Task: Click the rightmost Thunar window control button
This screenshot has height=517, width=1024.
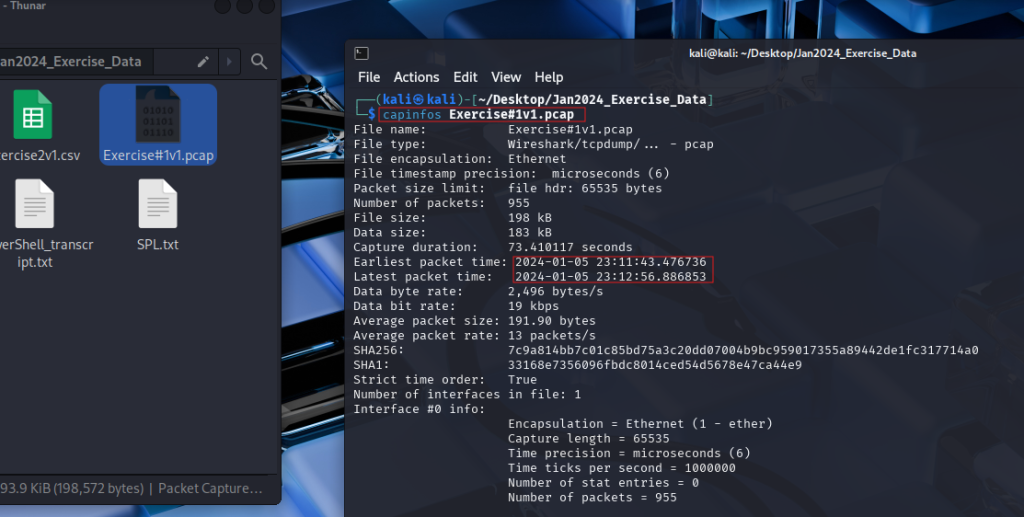Action: tap(267, 6)
